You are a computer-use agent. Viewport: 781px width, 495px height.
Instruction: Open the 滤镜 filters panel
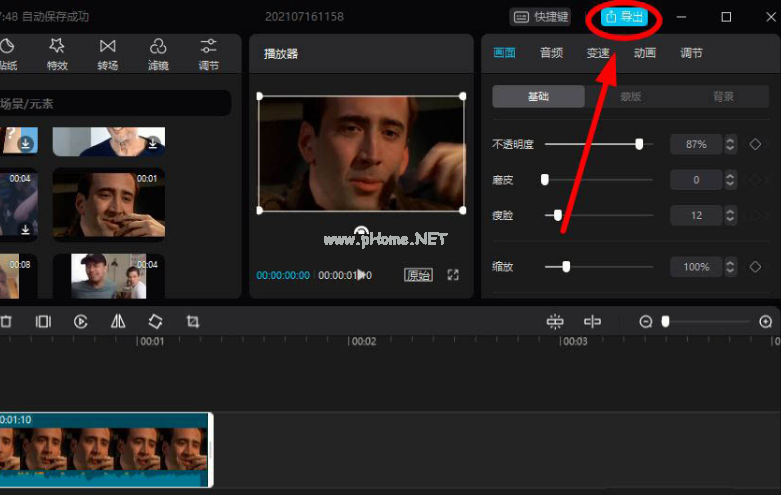[158, 55]
